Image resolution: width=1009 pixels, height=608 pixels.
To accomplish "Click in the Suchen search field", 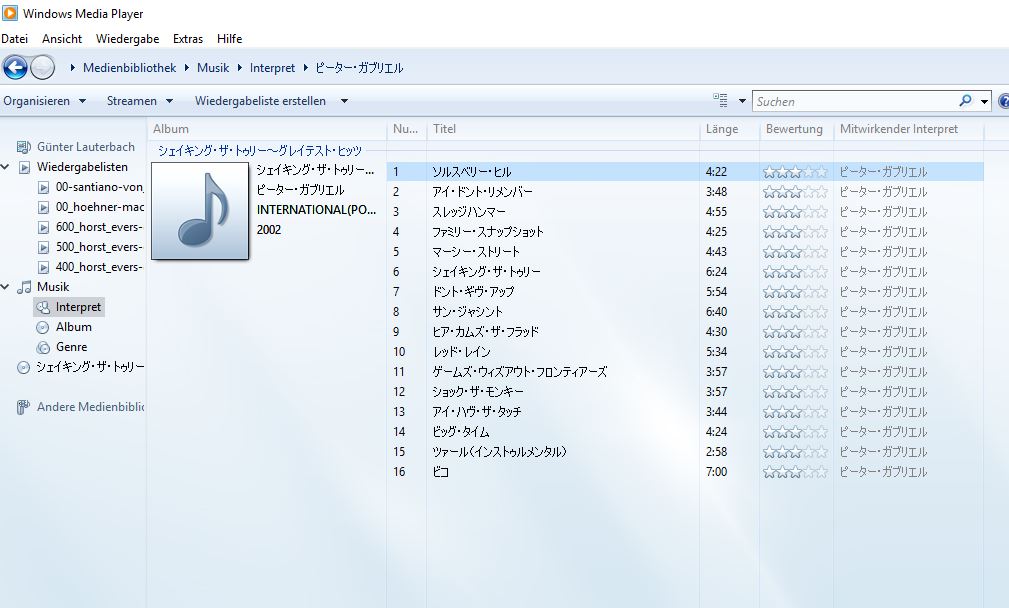I will [855, 102].
